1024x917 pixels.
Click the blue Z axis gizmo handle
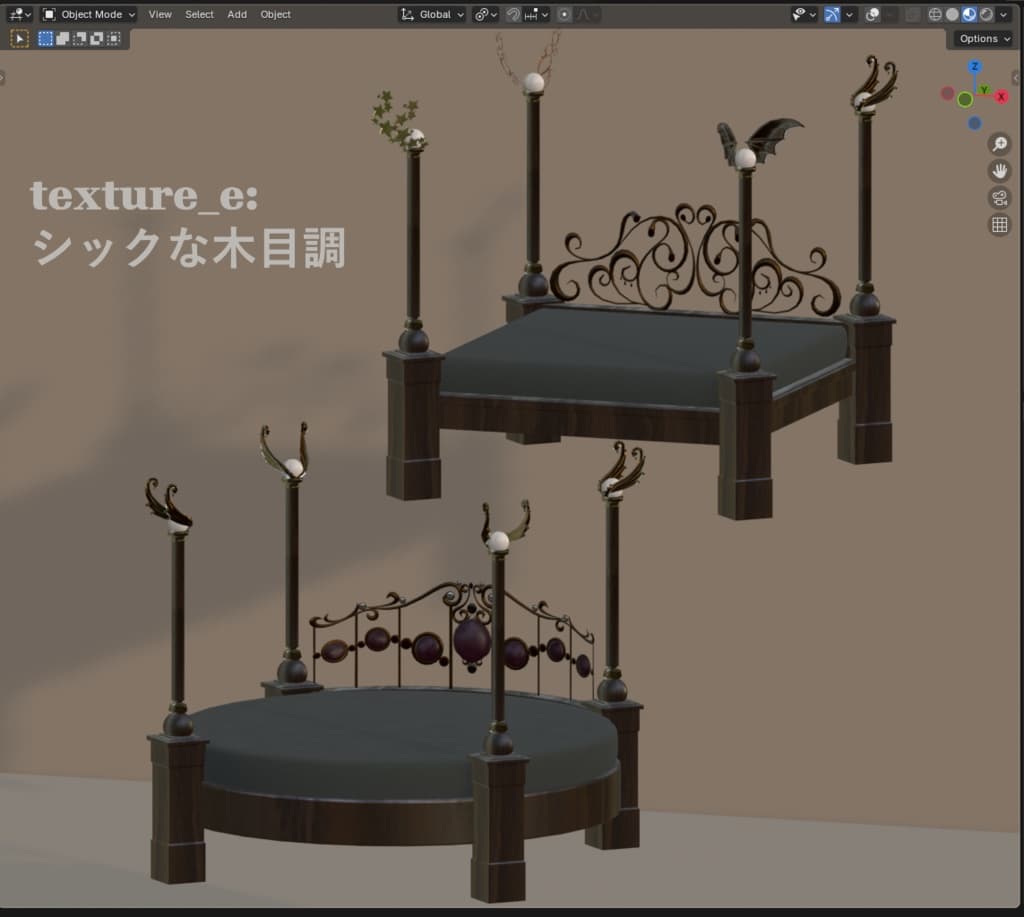(x=975, y=68)
